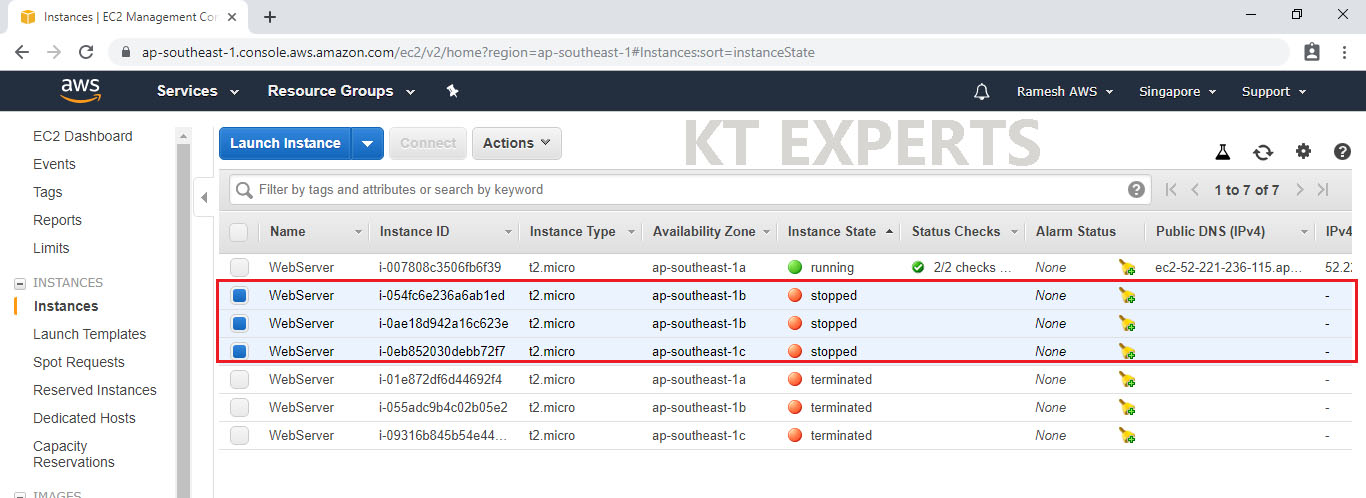Click the Launch Instance button
Image resolution: width=1366 pixels, height=498 pixels.
(x=285, y=143)
